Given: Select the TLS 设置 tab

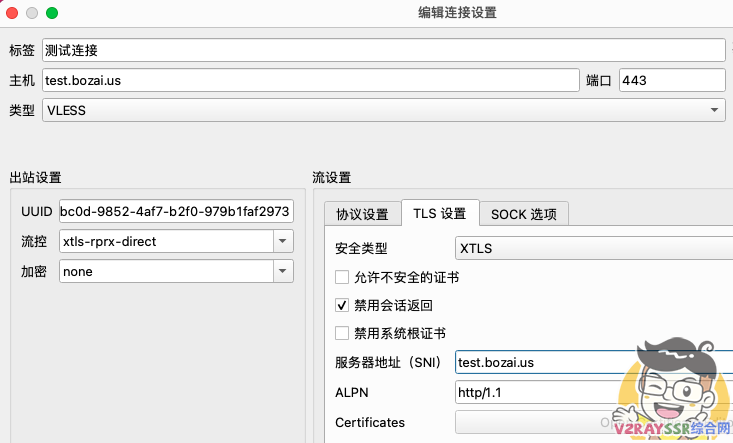Looking at the screenshot, I should [439, 214].
